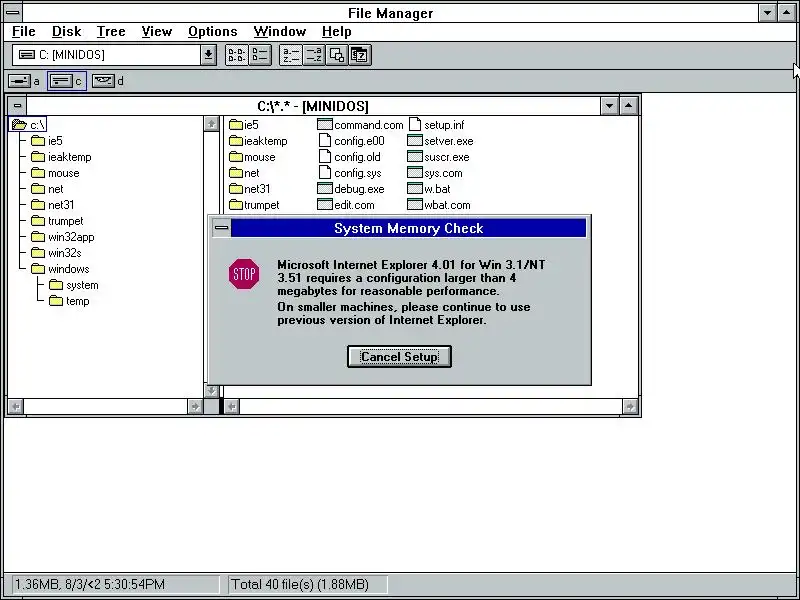This screenshot has height=600, width=800.
Task: Click status bar 1.36MB date text
Action: (x=90, y=584)
